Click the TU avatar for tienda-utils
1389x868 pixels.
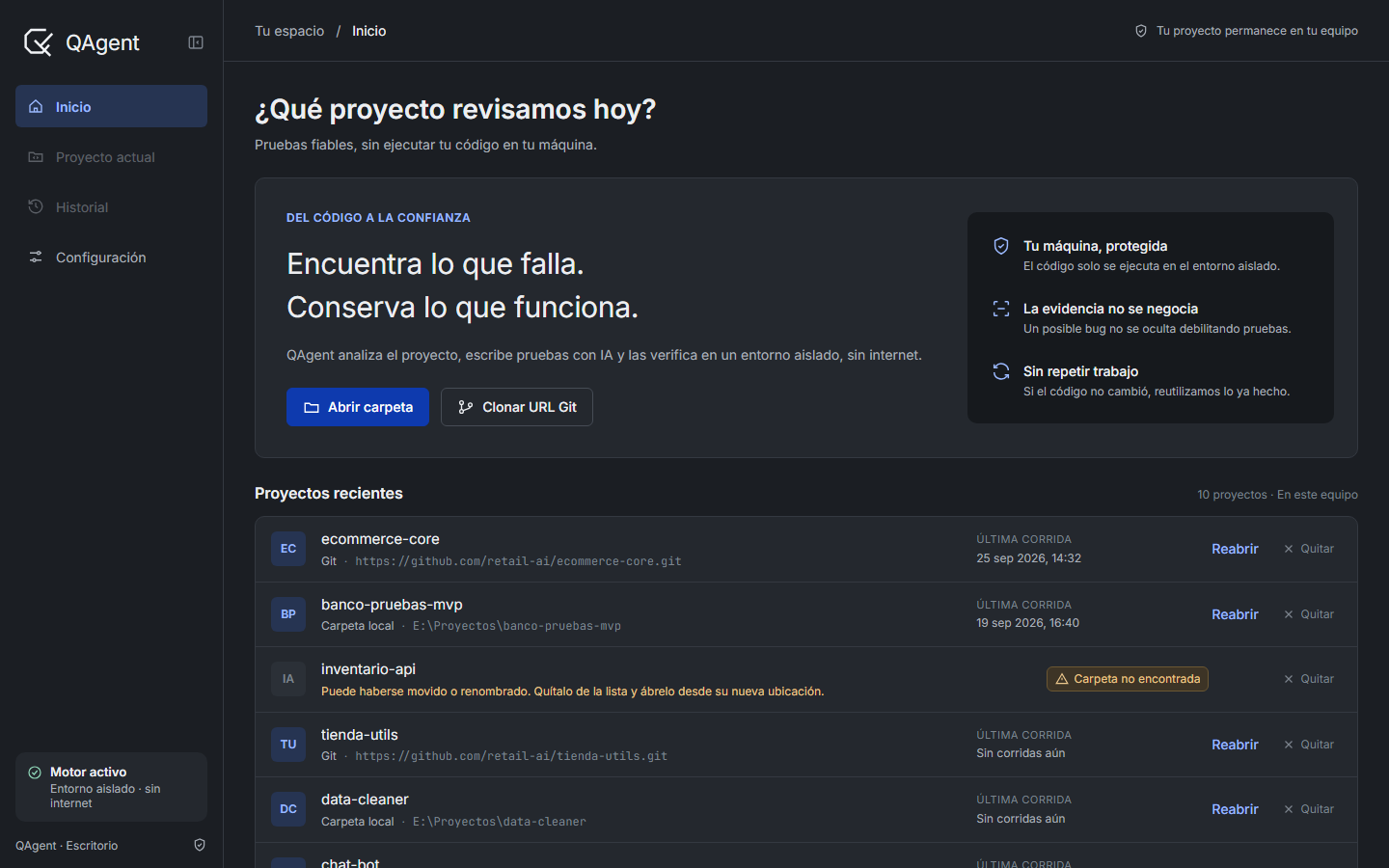[288, 745]
